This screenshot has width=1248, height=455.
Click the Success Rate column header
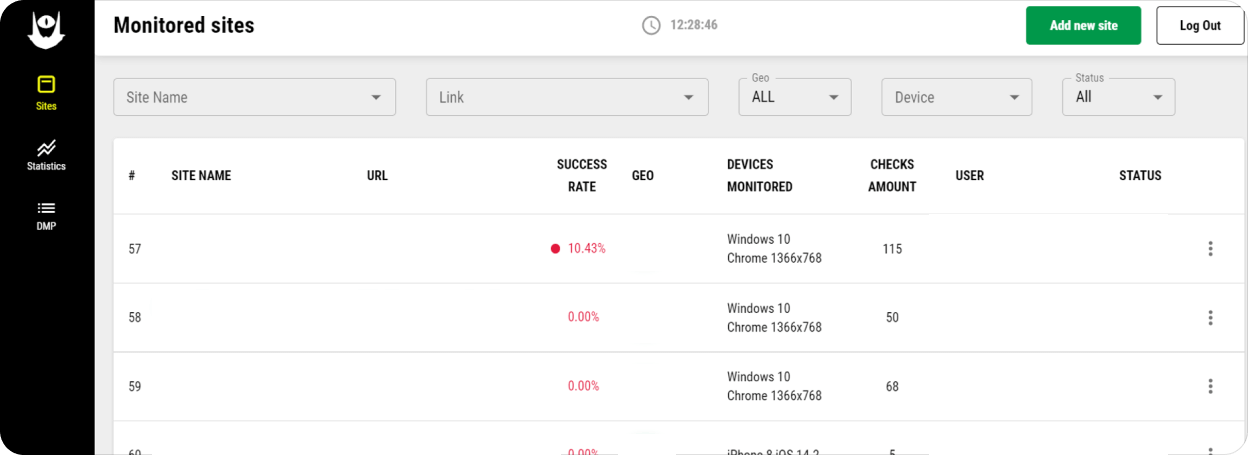(582, 175)
